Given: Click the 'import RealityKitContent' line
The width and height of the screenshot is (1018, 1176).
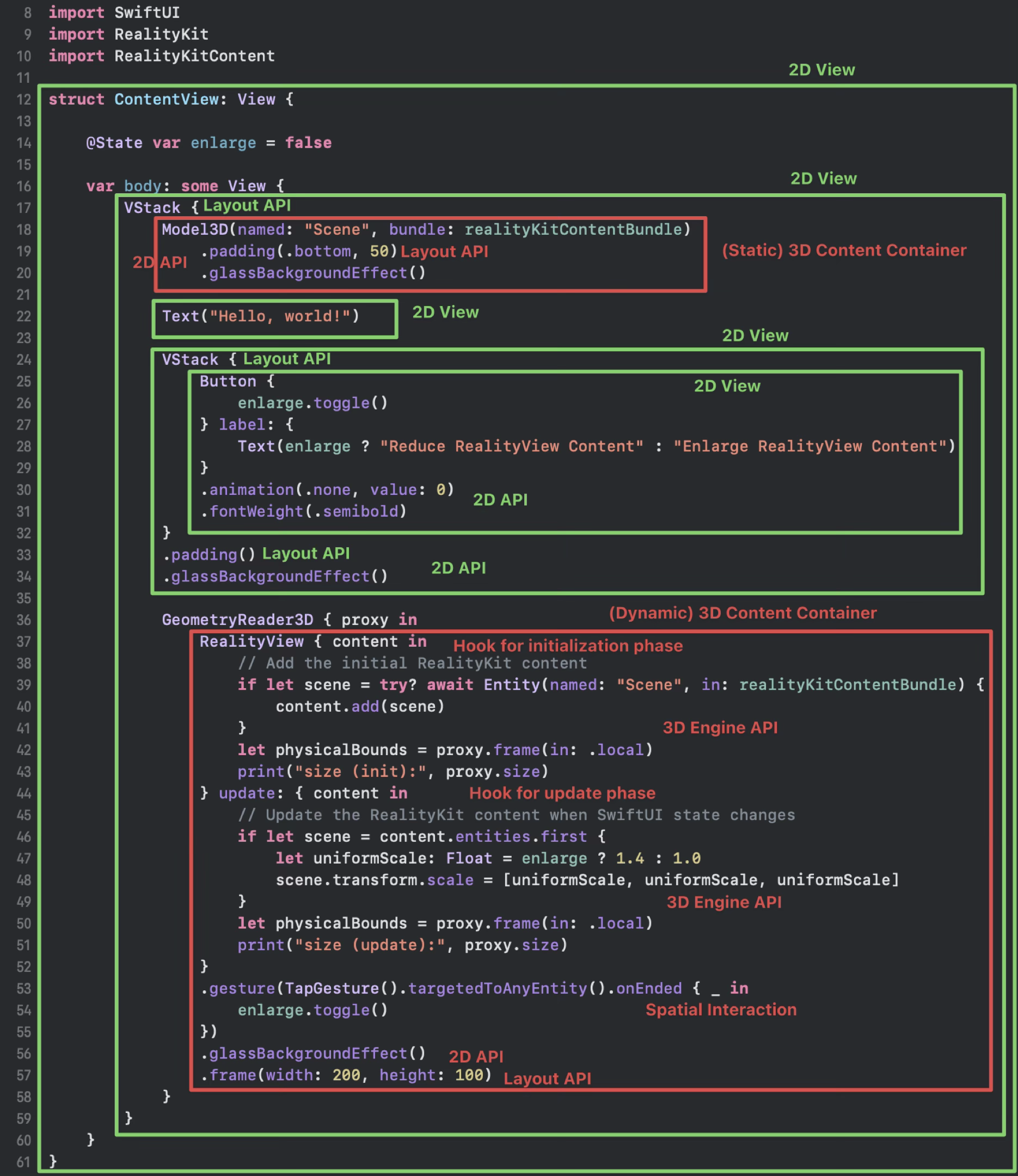Looking at the screenshot, I should coord(161,56).
